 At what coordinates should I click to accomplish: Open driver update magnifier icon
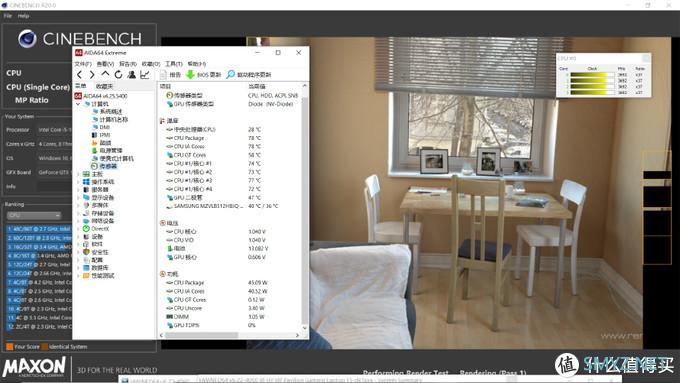231,75
